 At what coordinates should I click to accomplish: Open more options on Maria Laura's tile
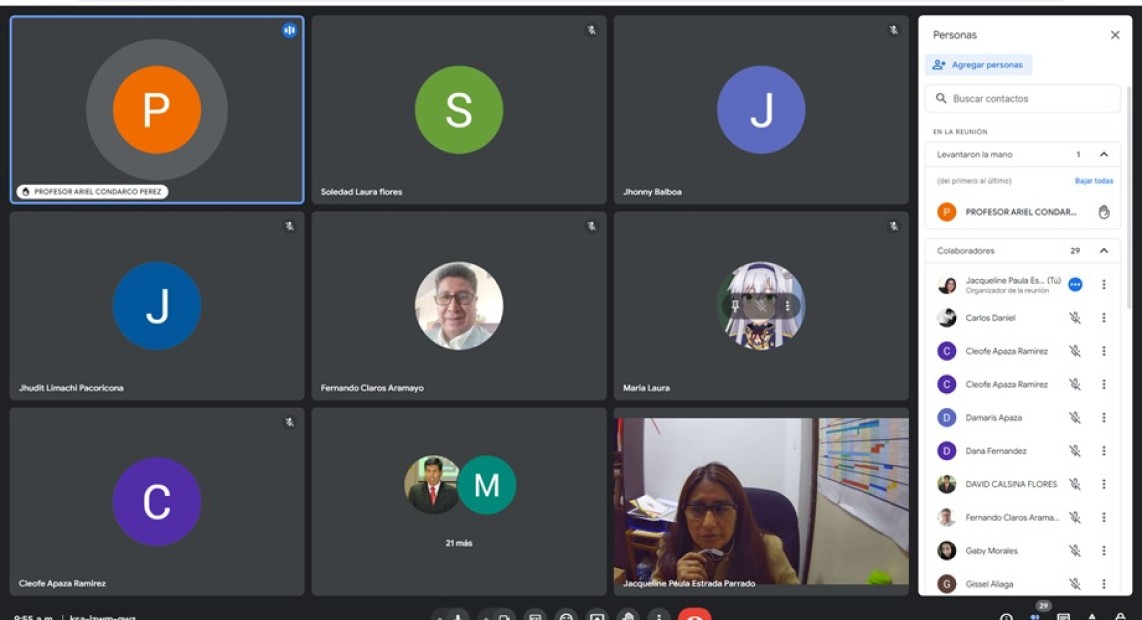point(787,306)
